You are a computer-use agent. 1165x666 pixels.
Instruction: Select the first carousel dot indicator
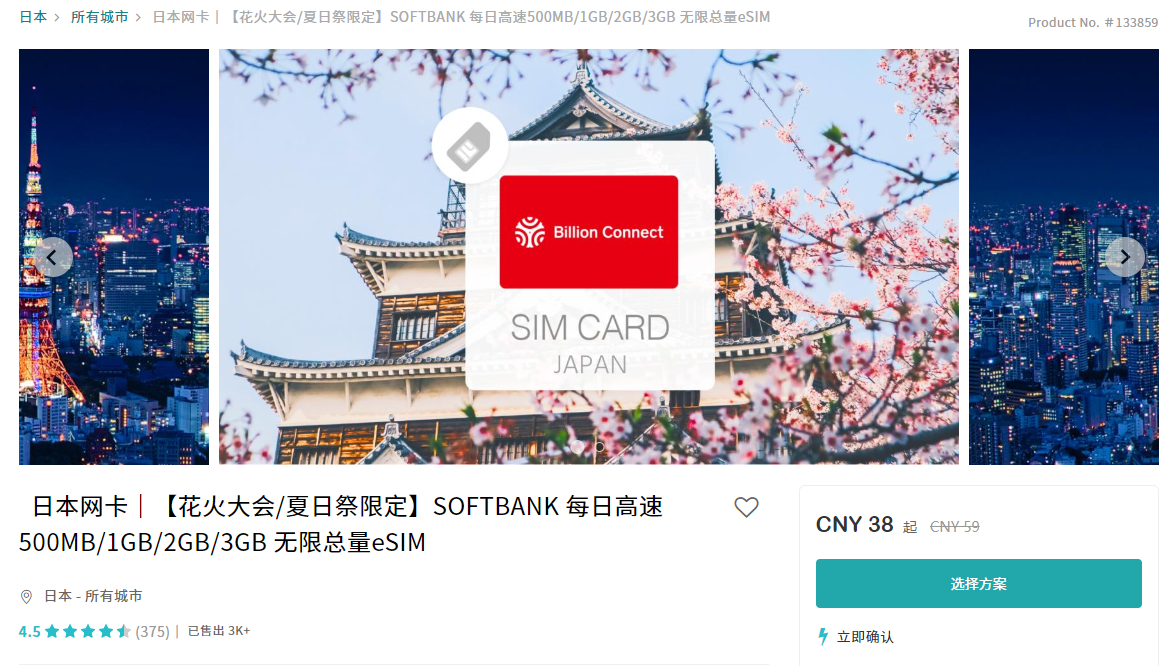pos(577,446)
